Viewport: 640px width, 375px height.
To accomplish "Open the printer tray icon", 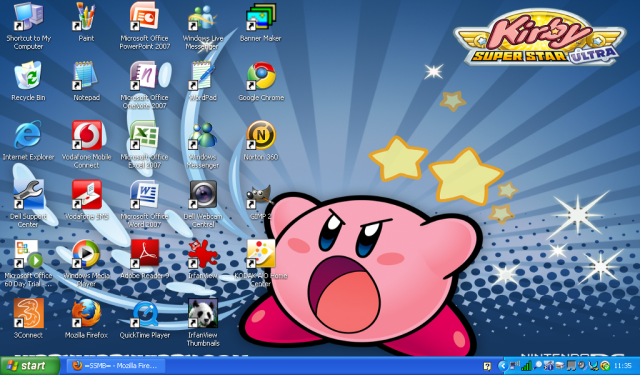I will 560,366.
